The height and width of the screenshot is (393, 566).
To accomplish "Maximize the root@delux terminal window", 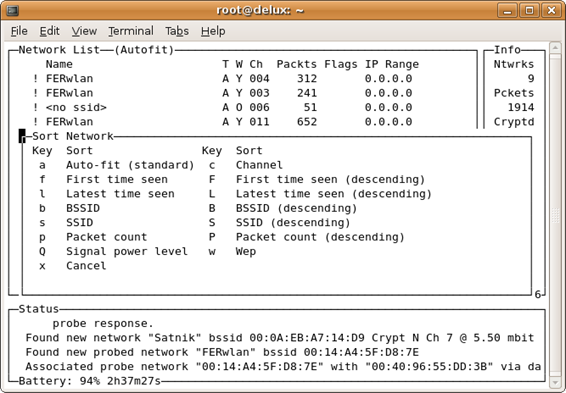I will pyautogui.click(x=529, y=10).
